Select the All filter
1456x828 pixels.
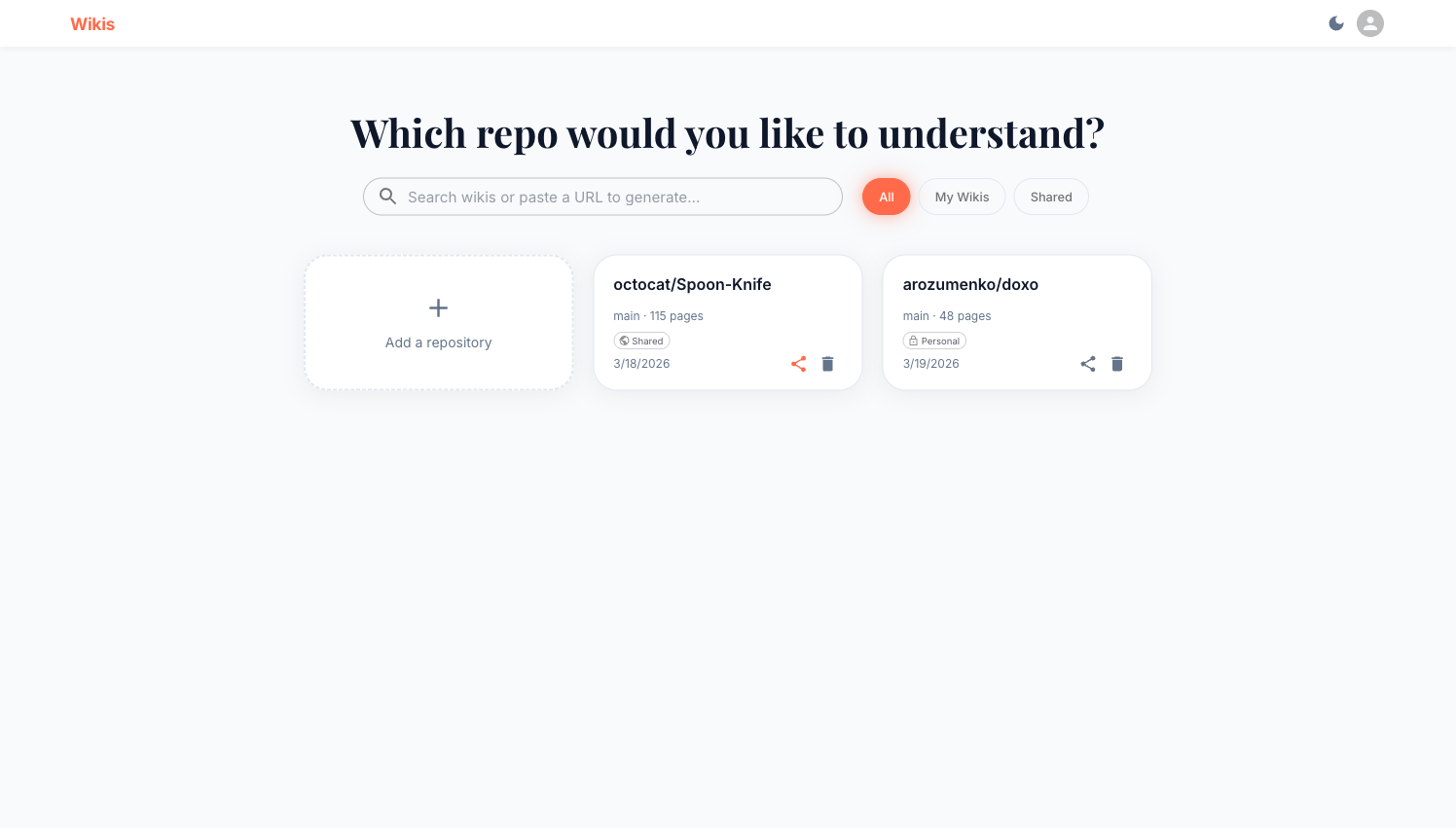886,197
